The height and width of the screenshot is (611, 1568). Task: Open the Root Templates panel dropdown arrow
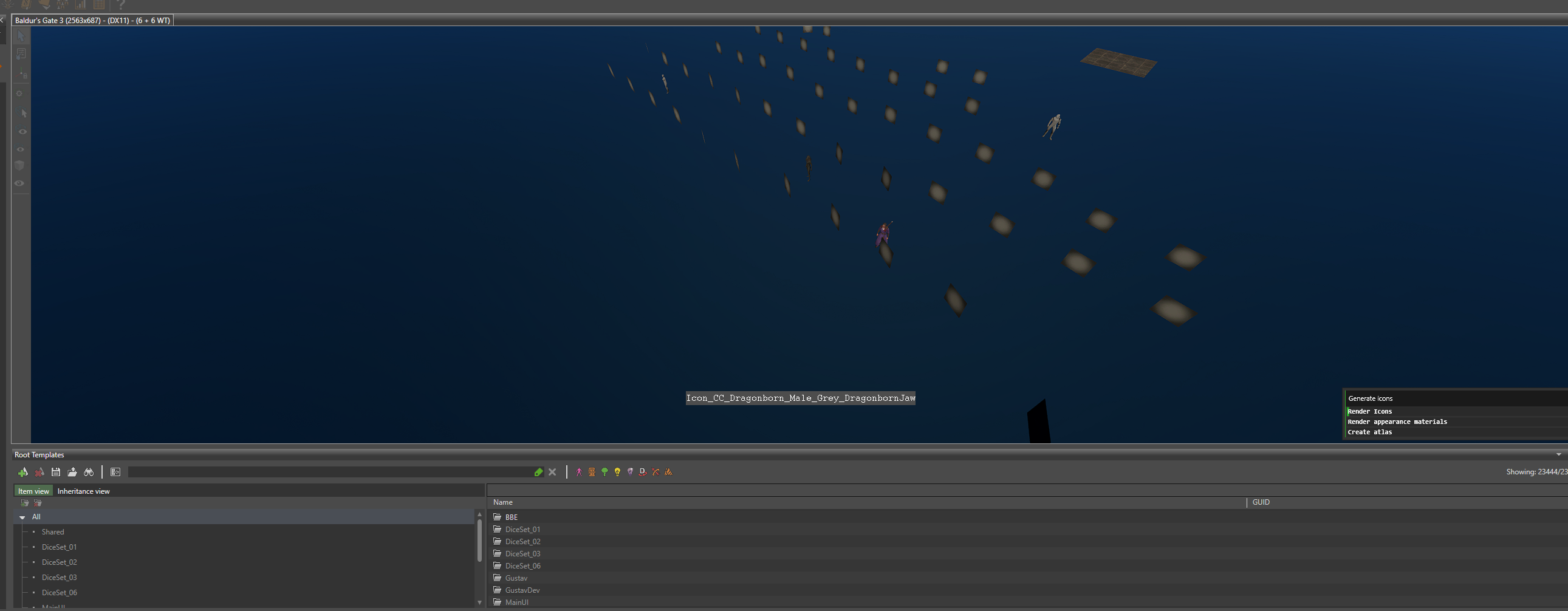click(1559, 454)
